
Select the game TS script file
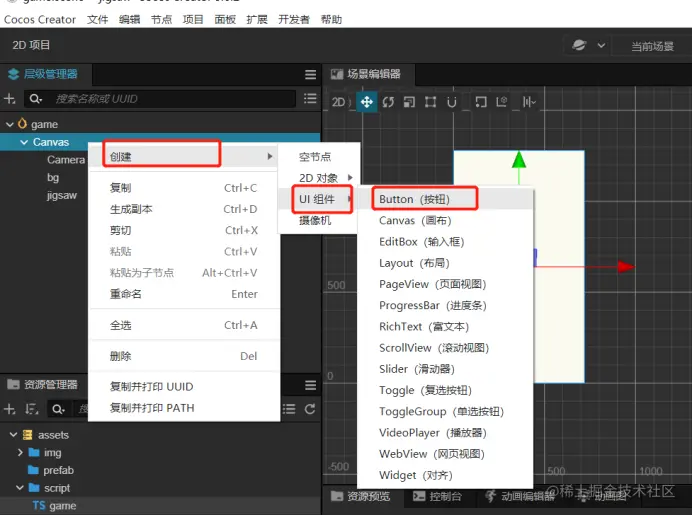tap(54, 505)
